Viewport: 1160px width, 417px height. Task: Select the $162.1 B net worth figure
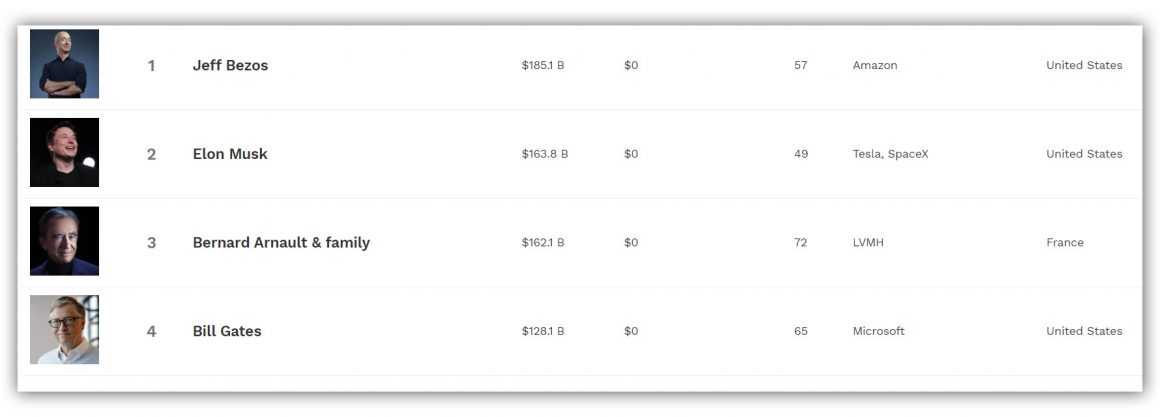[x=543, y=243]
